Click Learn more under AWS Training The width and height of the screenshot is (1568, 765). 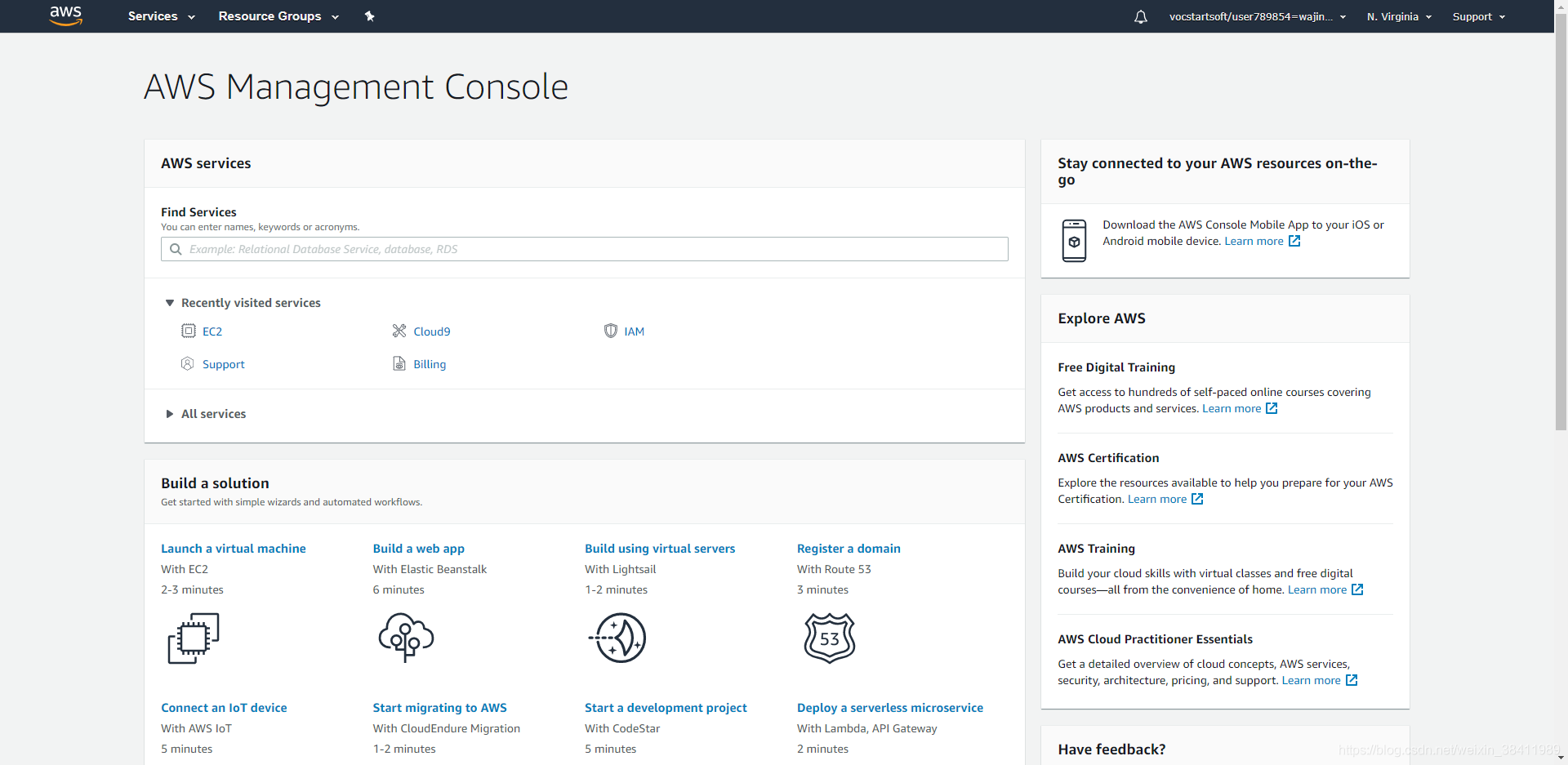[x=1317, y=589]
